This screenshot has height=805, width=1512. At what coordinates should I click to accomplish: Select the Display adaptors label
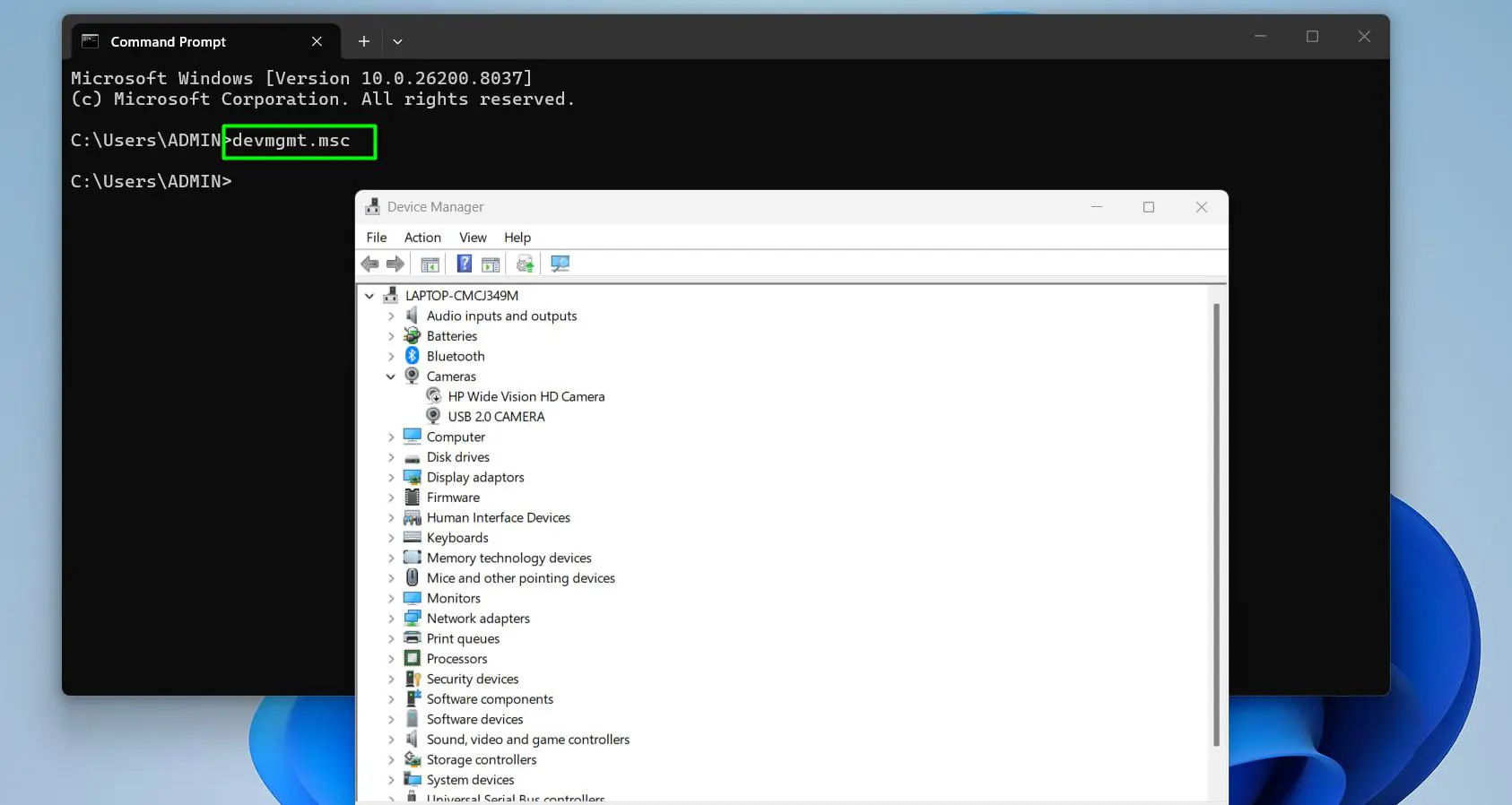coord(475,477)
